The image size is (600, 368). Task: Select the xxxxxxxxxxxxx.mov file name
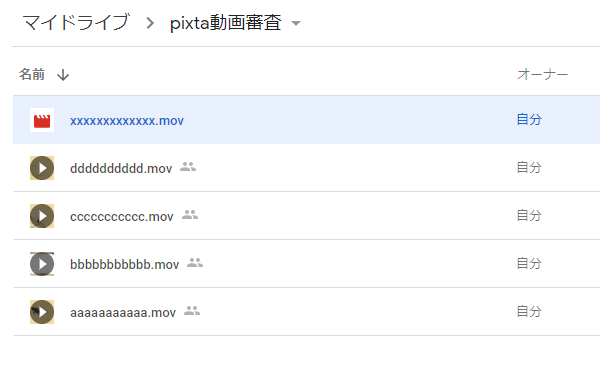click(x=127, y=121)
